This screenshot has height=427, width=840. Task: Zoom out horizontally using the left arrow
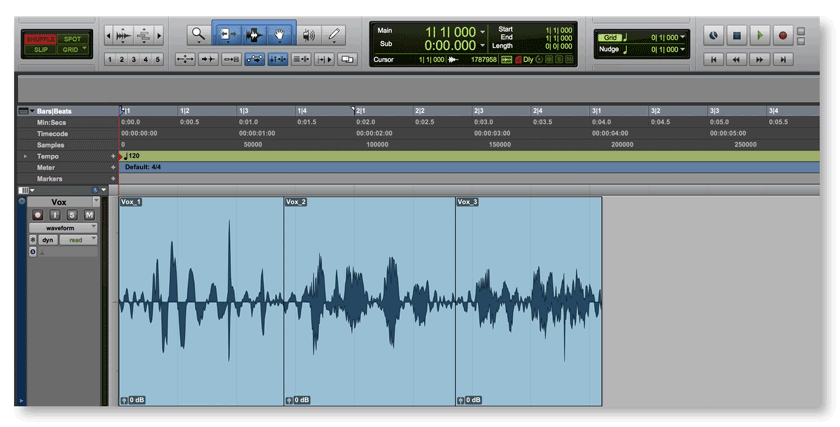tap(109, 35)
